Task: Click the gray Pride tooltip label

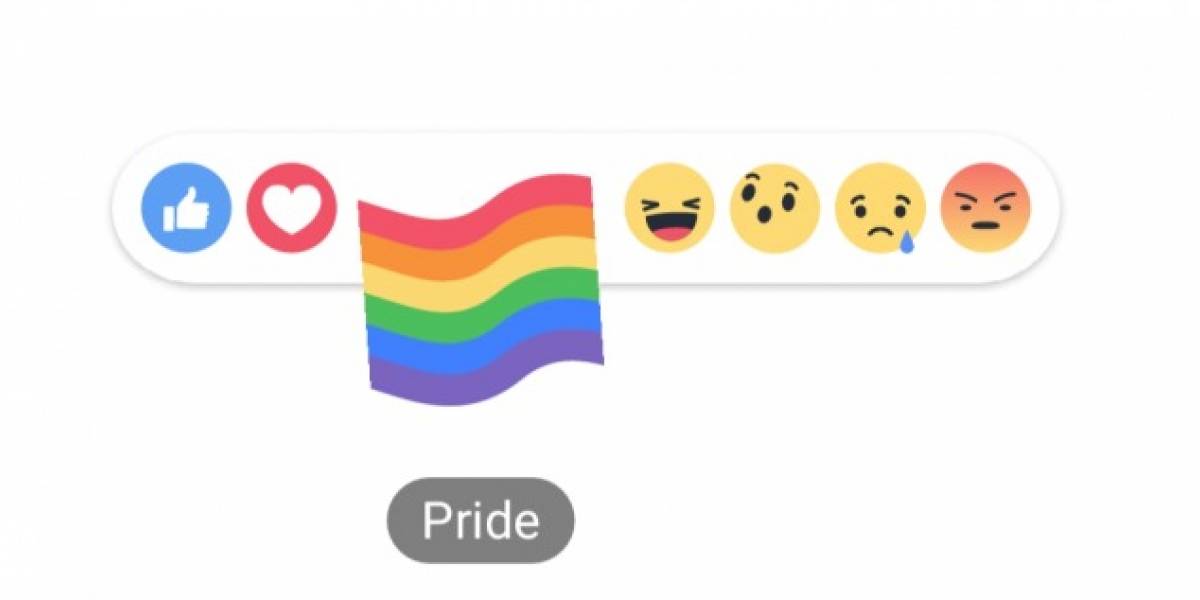Action: (481, 521)
